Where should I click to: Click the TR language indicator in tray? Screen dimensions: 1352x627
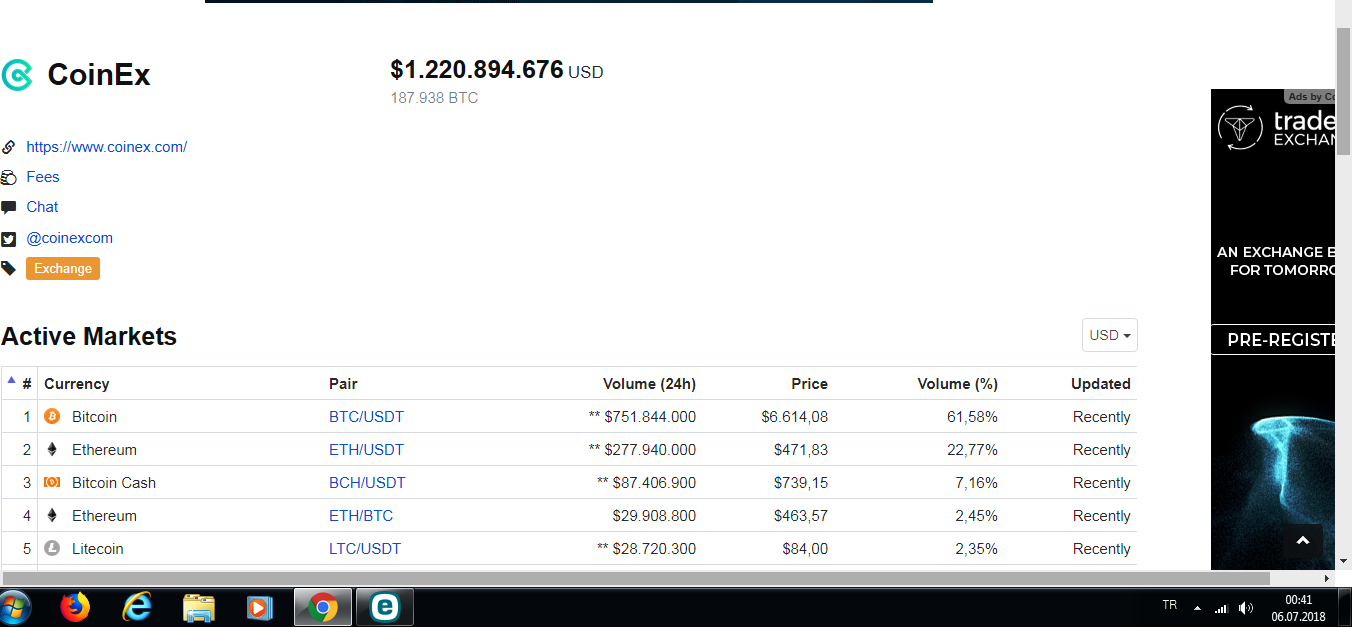pyautogui.click(x=1170, y=606)
